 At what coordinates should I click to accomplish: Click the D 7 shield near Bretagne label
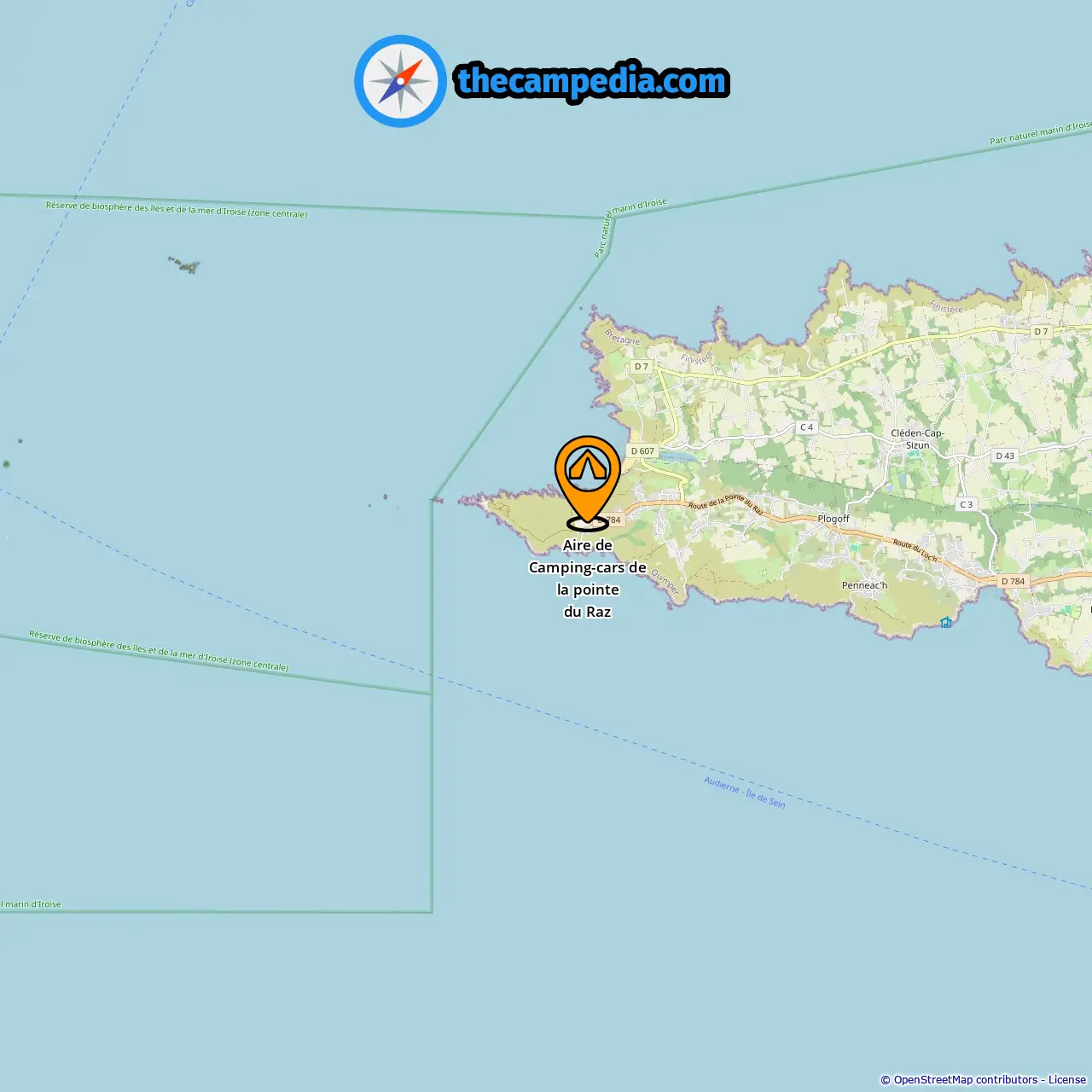click(x=641, y=367)
